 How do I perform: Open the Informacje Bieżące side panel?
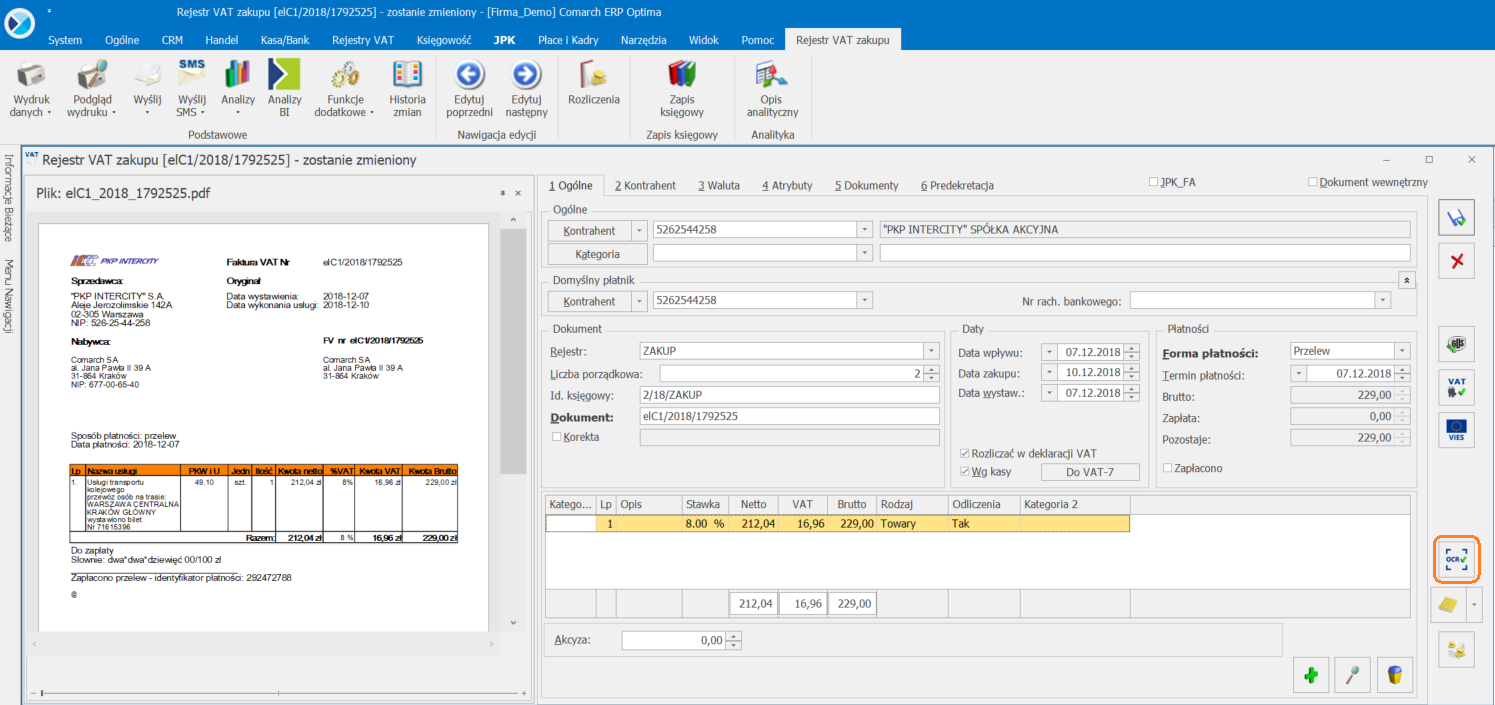[8, 197]
